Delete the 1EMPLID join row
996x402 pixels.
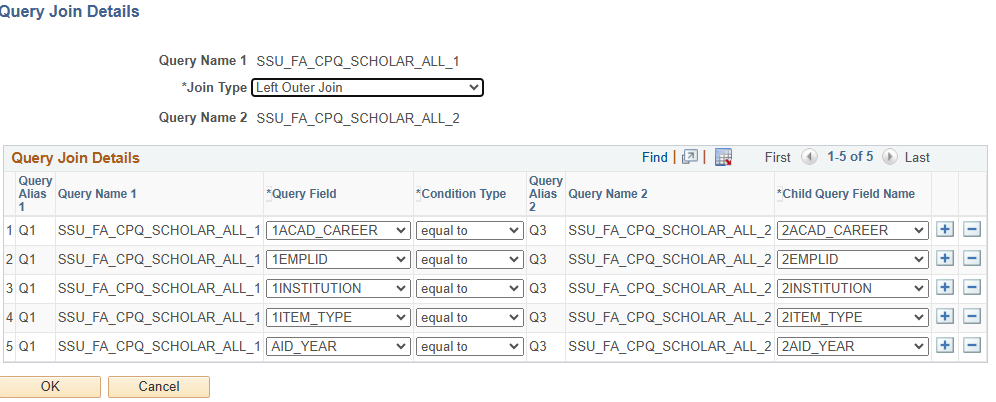(971, 259)
